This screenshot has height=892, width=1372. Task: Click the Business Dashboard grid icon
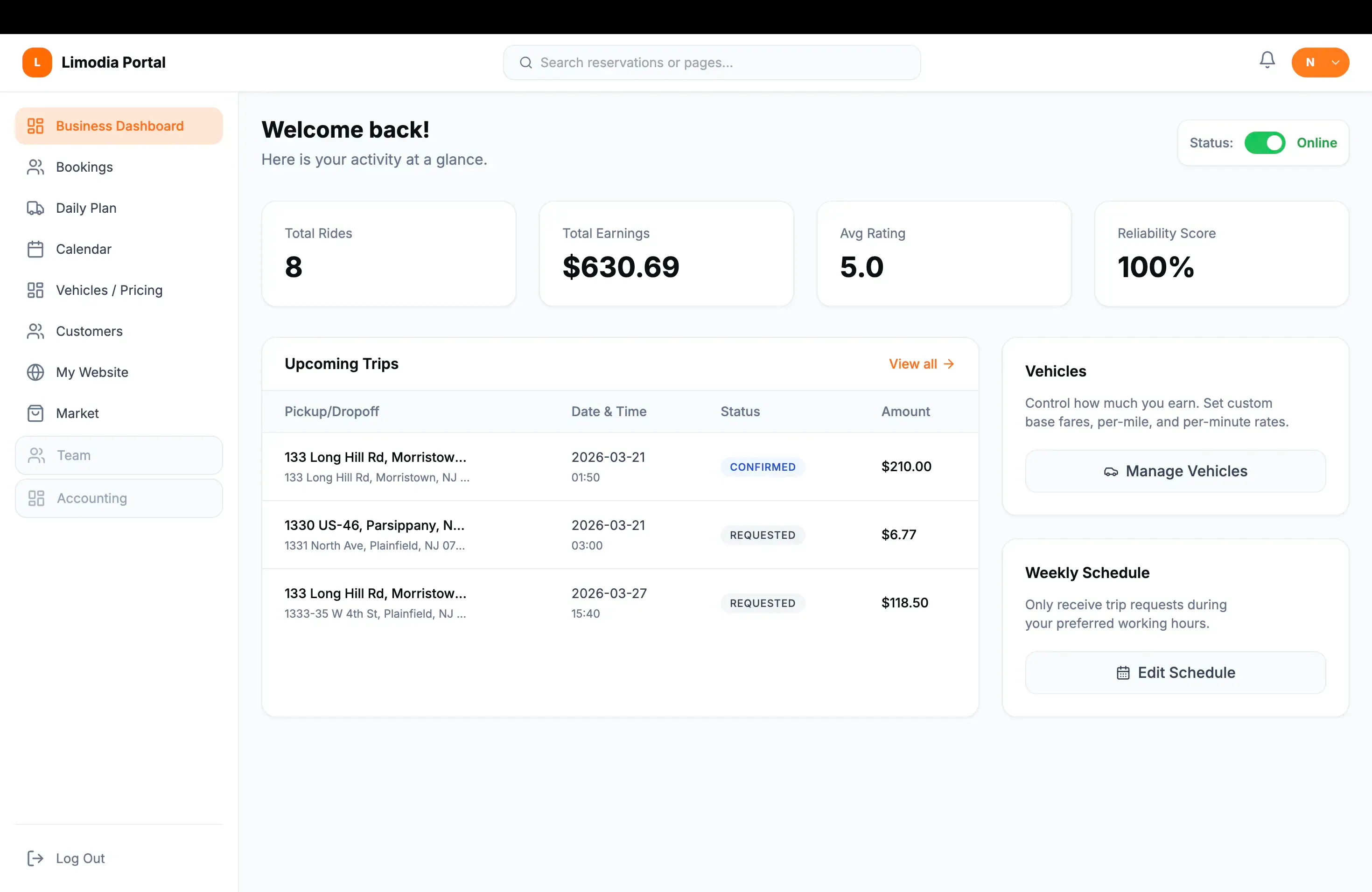tap(35, 125)
